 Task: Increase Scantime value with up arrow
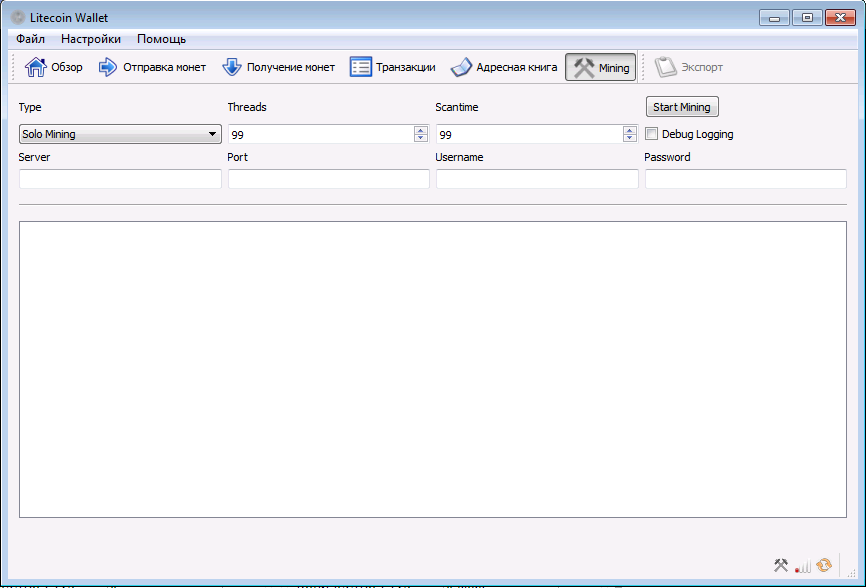click(x=630, y=130)
